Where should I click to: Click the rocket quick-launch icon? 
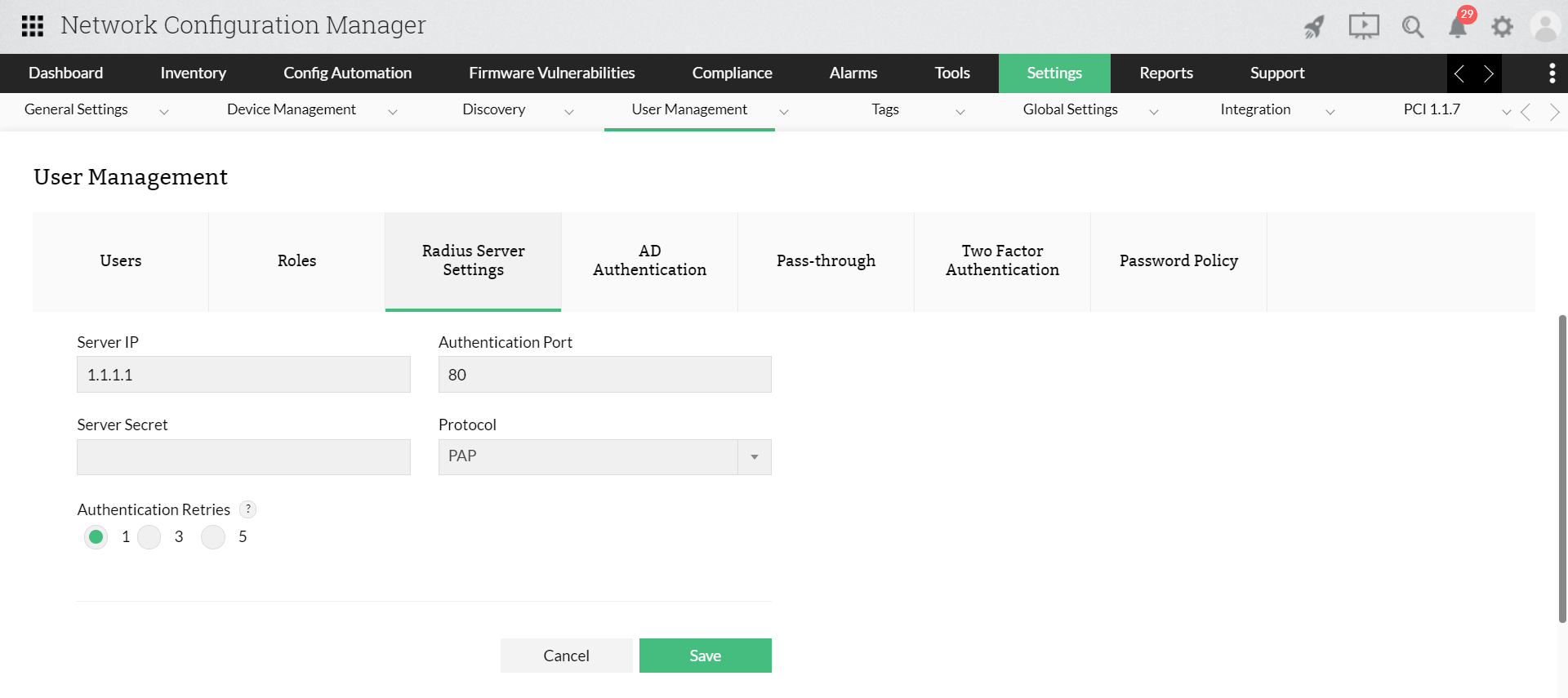1314,27
